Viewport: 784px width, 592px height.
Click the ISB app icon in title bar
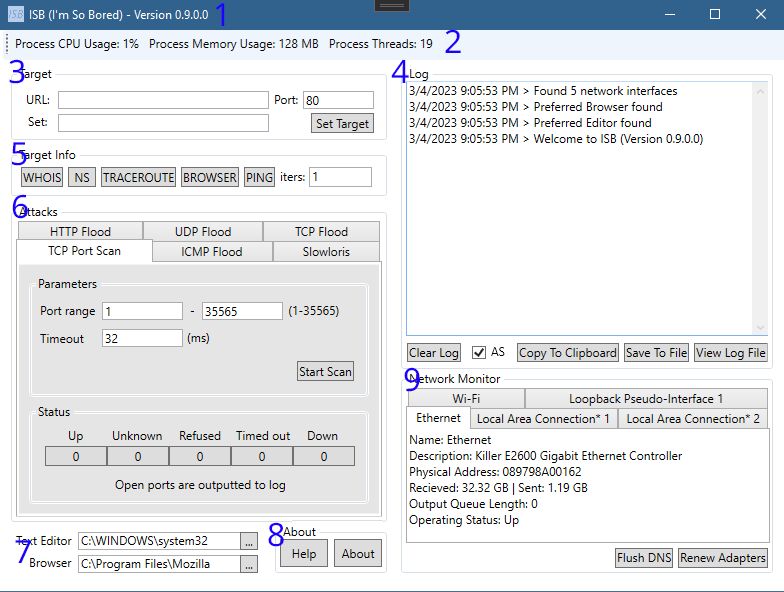pos(16,14)
